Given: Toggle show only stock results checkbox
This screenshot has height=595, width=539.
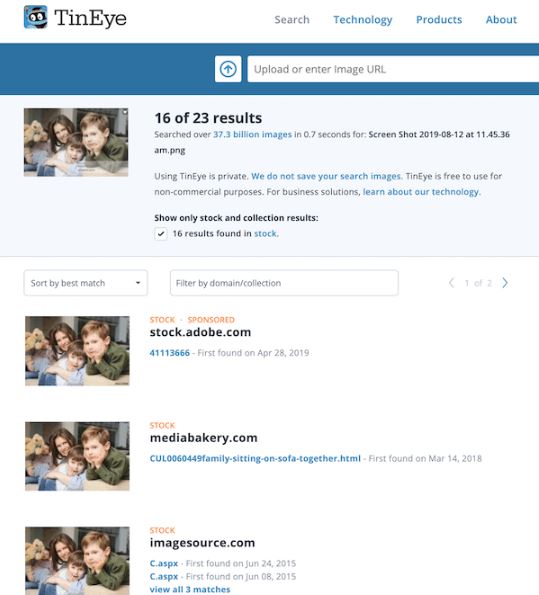Looking at the screenshot, I should (161, 233).
